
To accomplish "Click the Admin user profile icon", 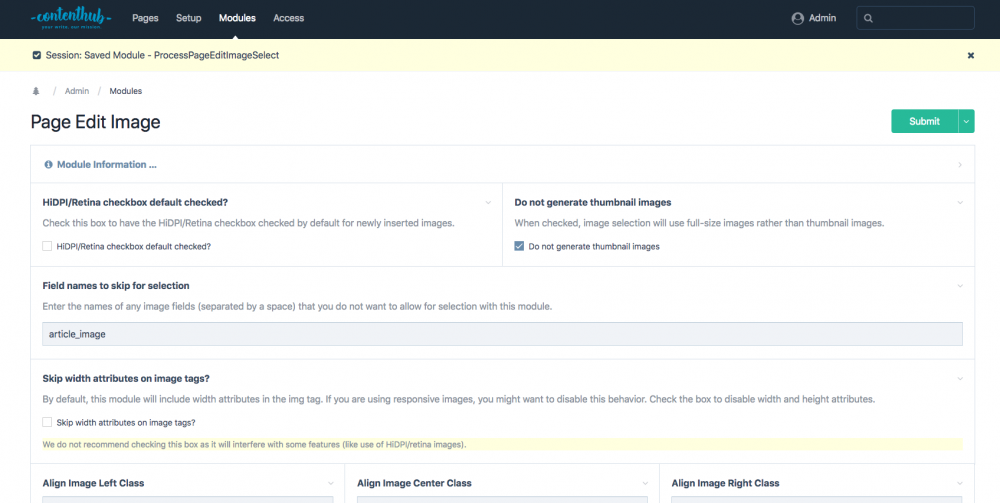I will 797,18.
